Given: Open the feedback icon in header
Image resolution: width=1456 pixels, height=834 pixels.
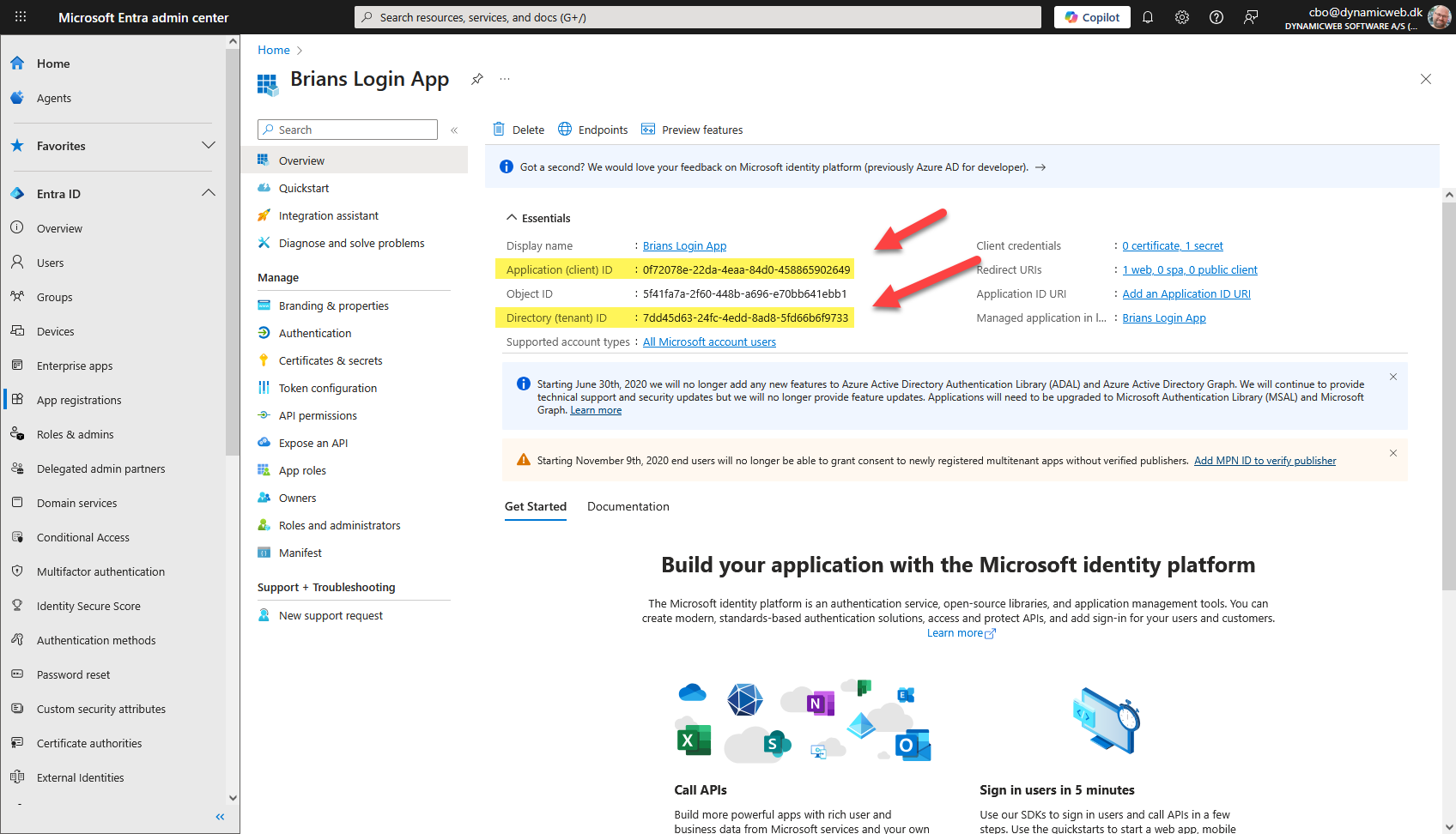Looking at the screenshot, I should point(1251,17).
